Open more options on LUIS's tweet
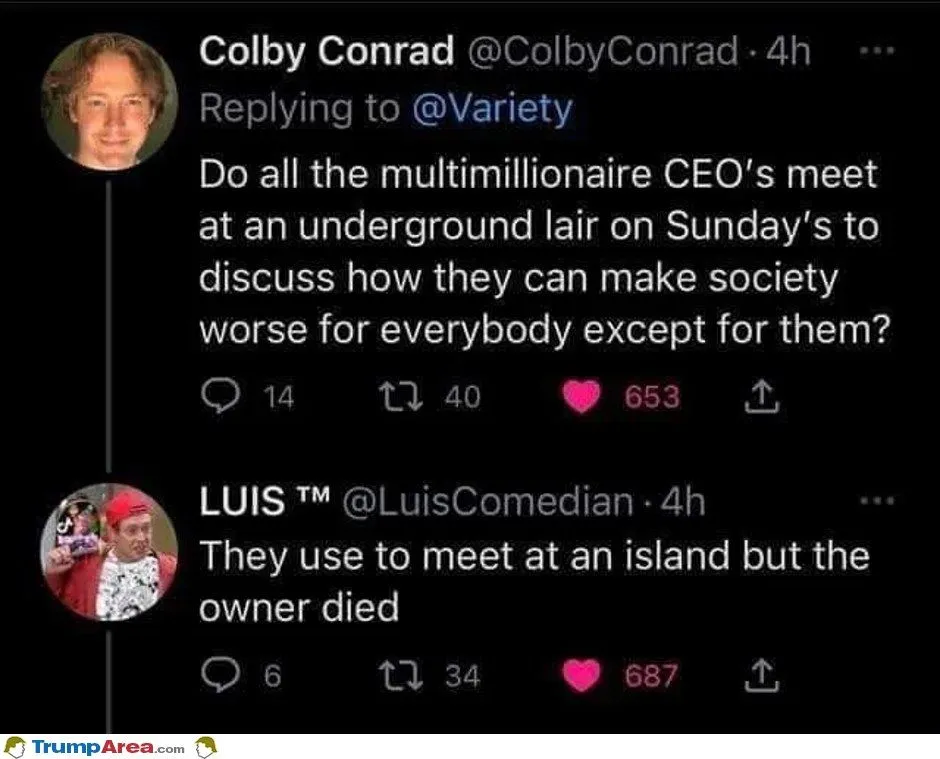The height and width of the screenshot is (759, 940). [877, 499]
